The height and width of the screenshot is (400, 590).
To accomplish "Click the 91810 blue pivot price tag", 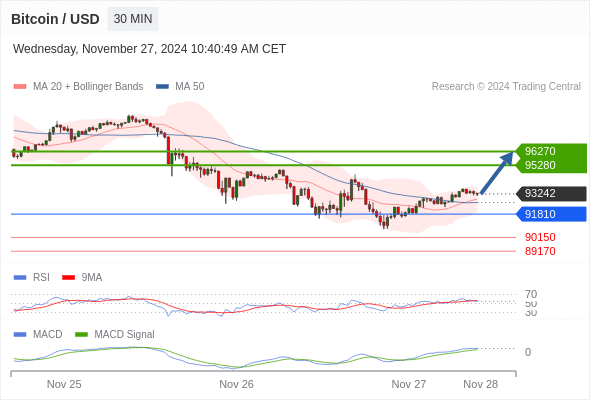I will (551, 214).
